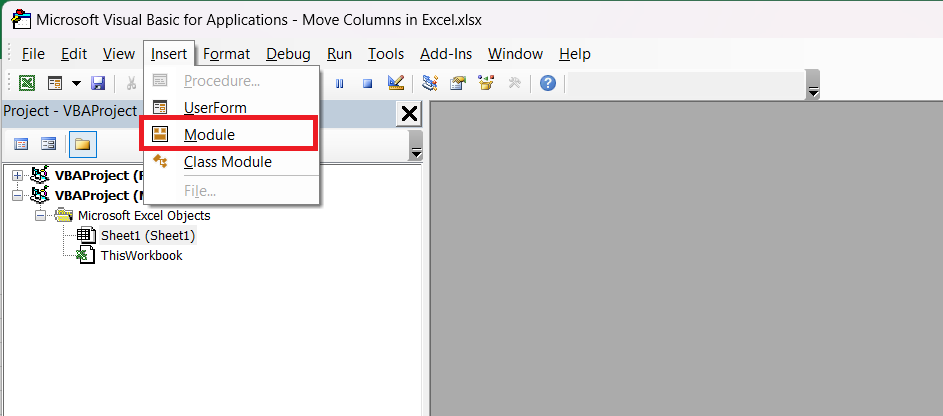Open Properties Window toolbar icon
The image size is (943, 416).
(x=458, y=83)
